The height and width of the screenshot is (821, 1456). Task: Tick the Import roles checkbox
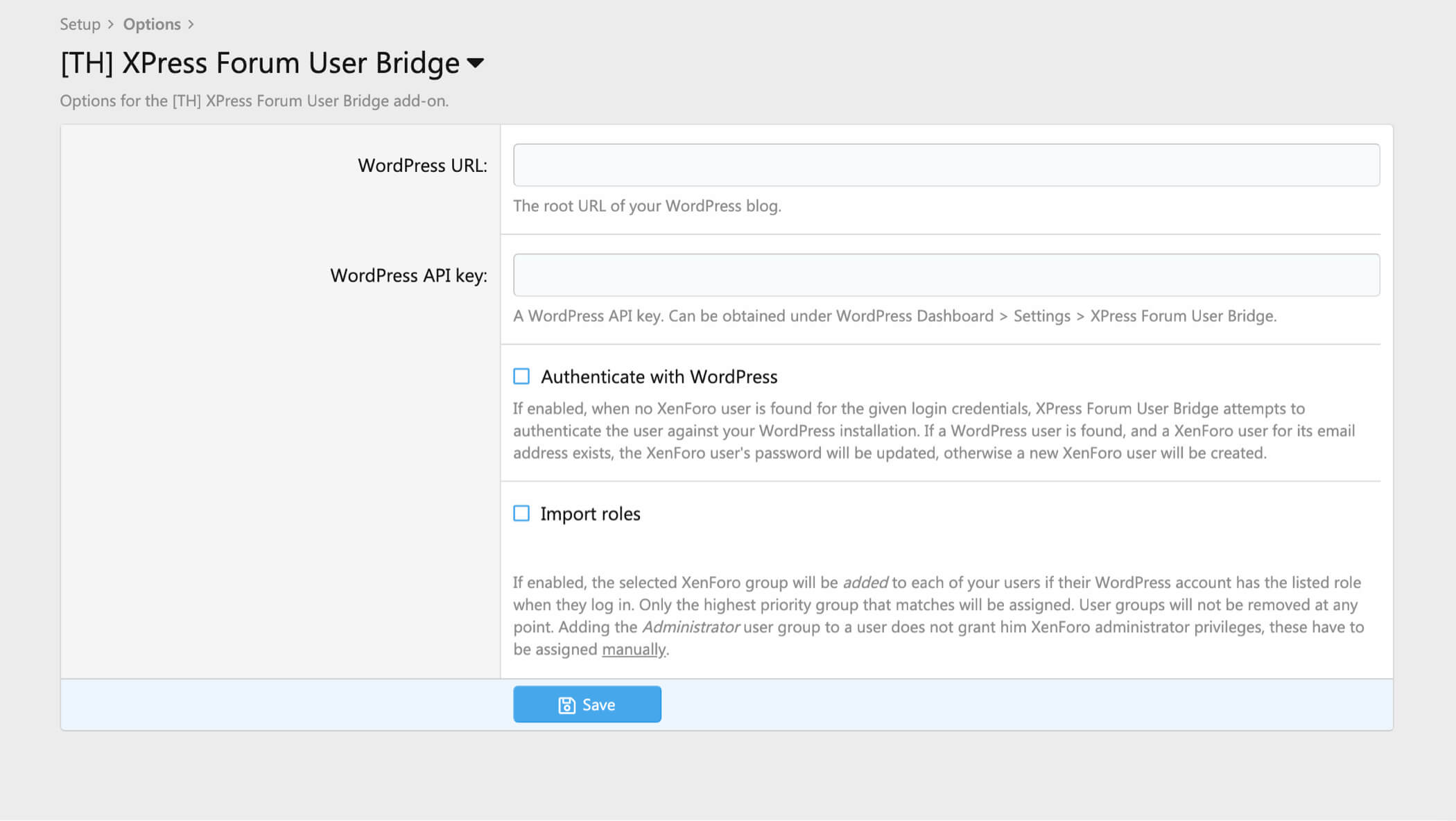coord(521,513)
